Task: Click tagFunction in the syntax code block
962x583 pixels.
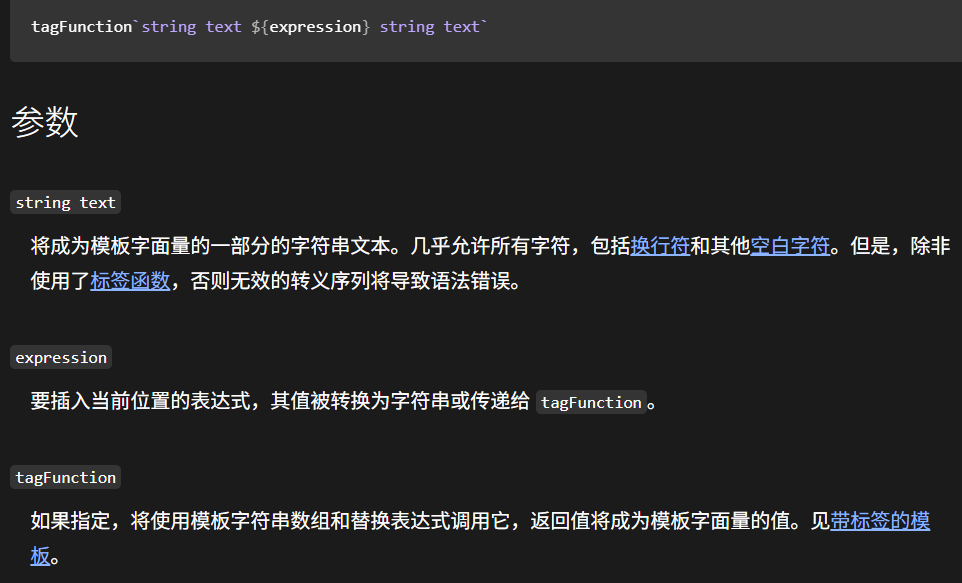Action: pyautogui.click(x=82, y=27)
